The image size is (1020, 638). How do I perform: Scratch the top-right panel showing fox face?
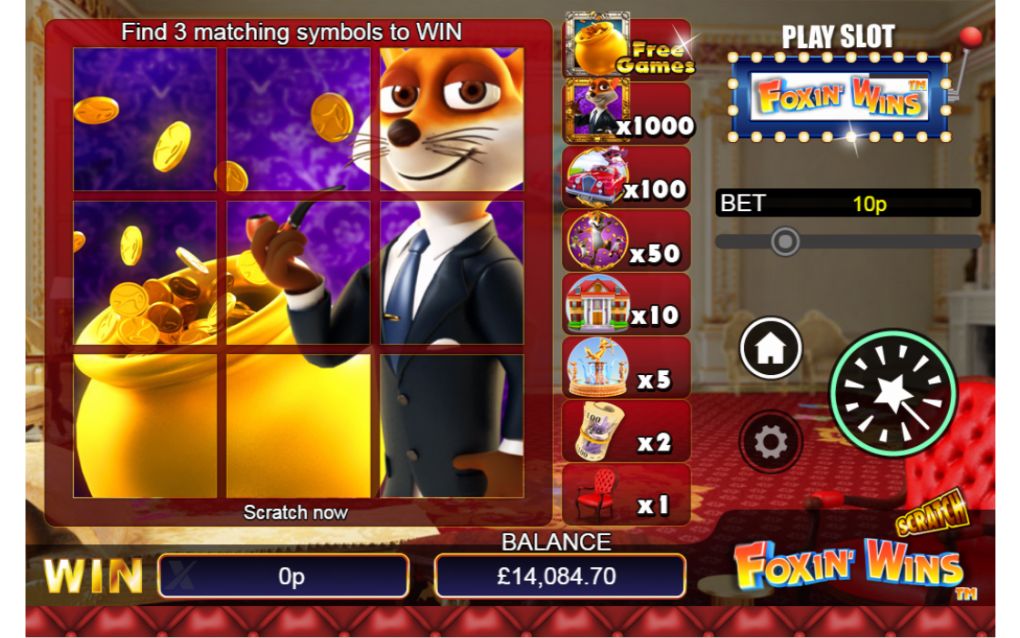(452, 119)
